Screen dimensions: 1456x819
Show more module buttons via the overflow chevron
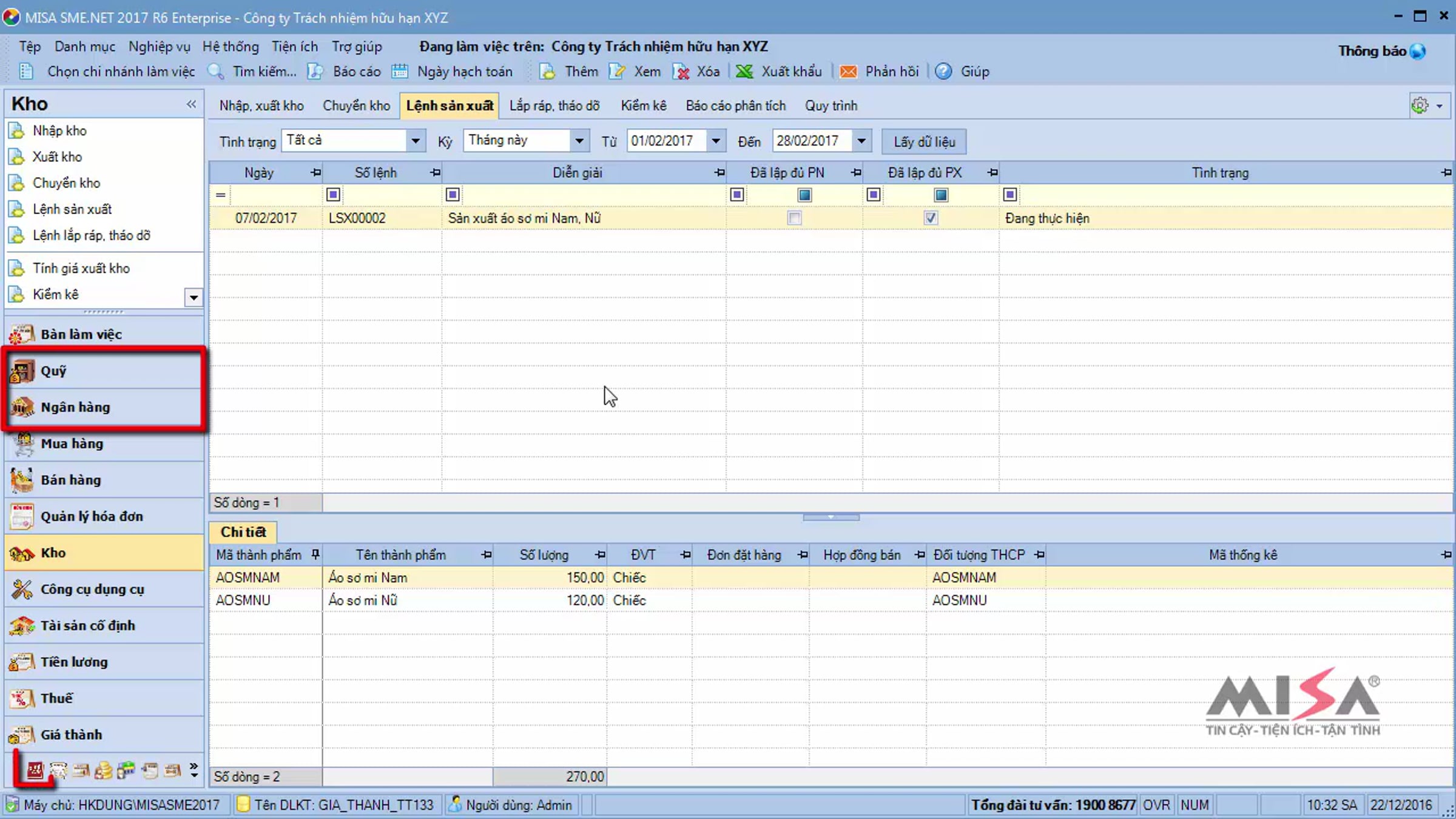[194, 770]
